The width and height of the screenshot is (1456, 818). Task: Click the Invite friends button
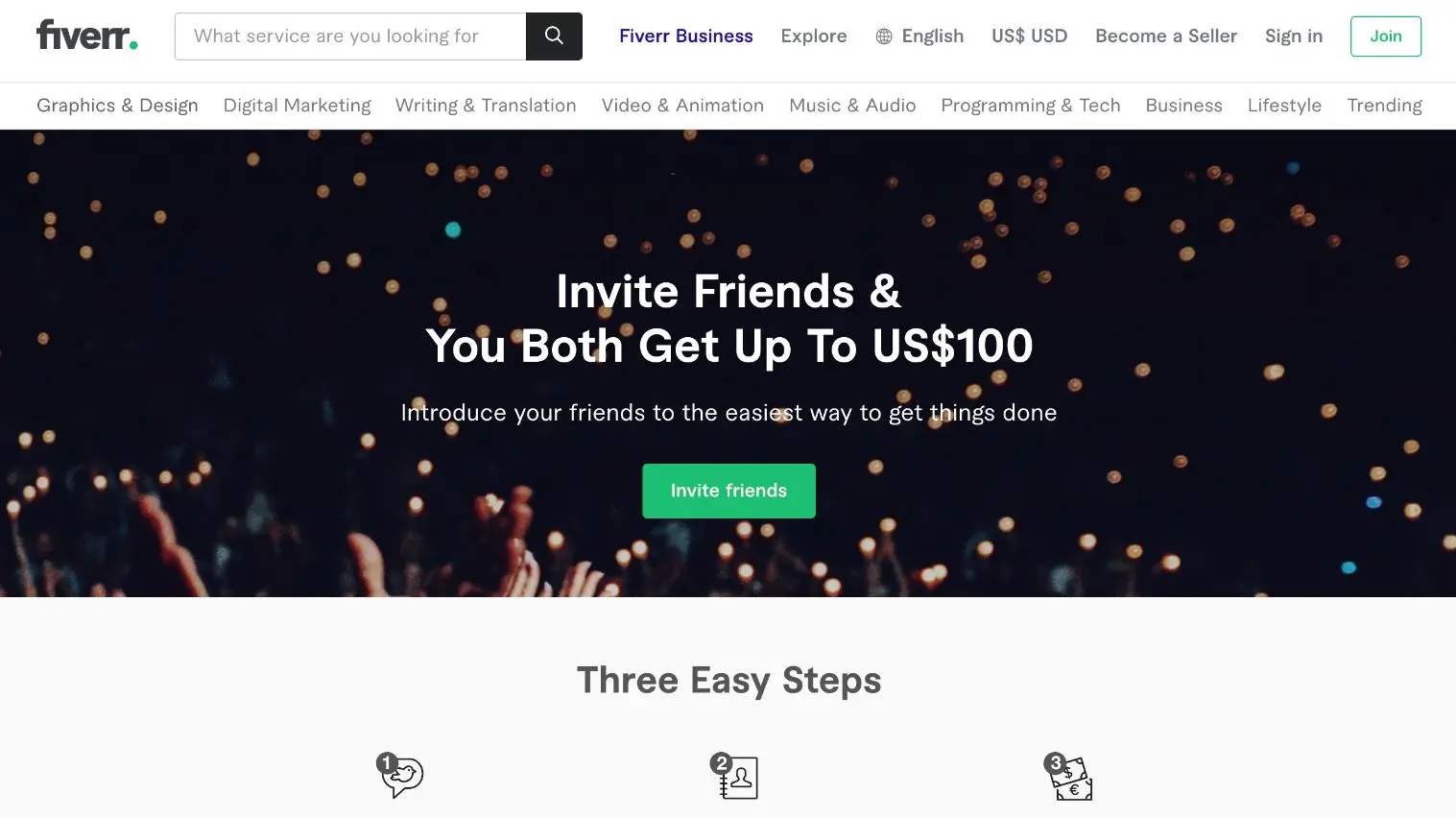[x=728, y=491]
